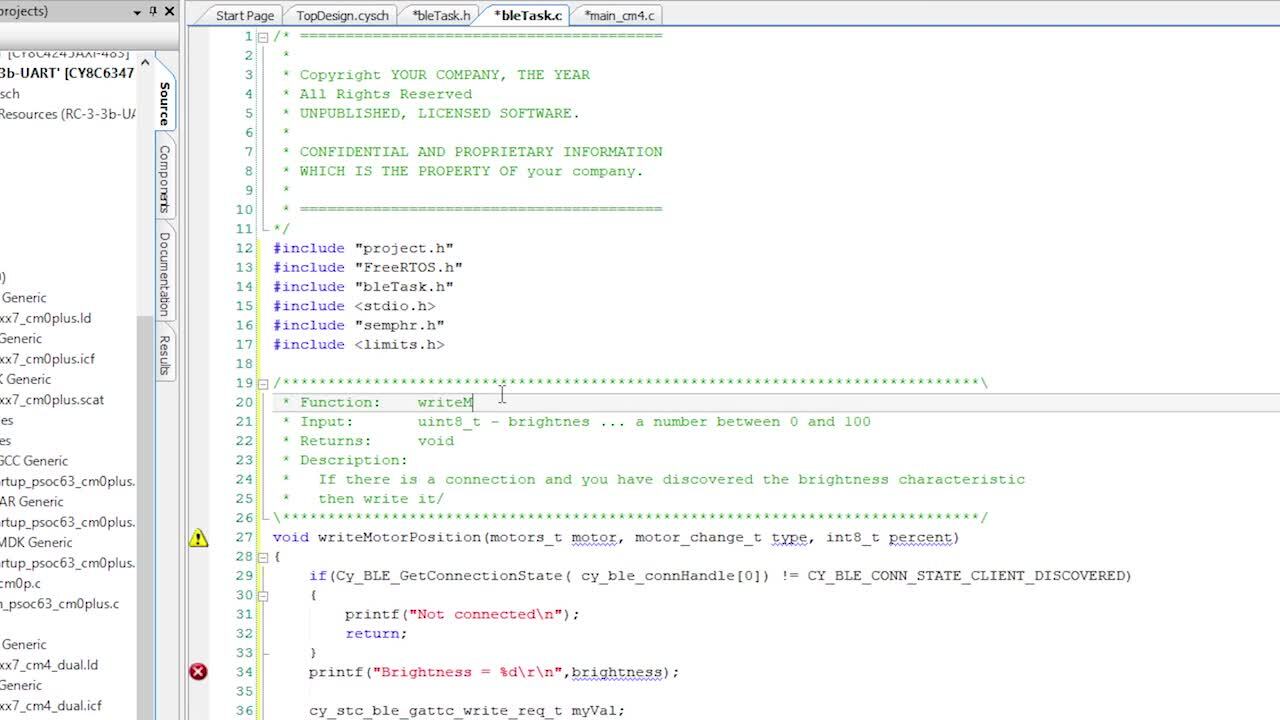The width and height of the screenshot is (1280, 720).
Task: Close the Workspace Explorer panel
Action: [168, 12]
